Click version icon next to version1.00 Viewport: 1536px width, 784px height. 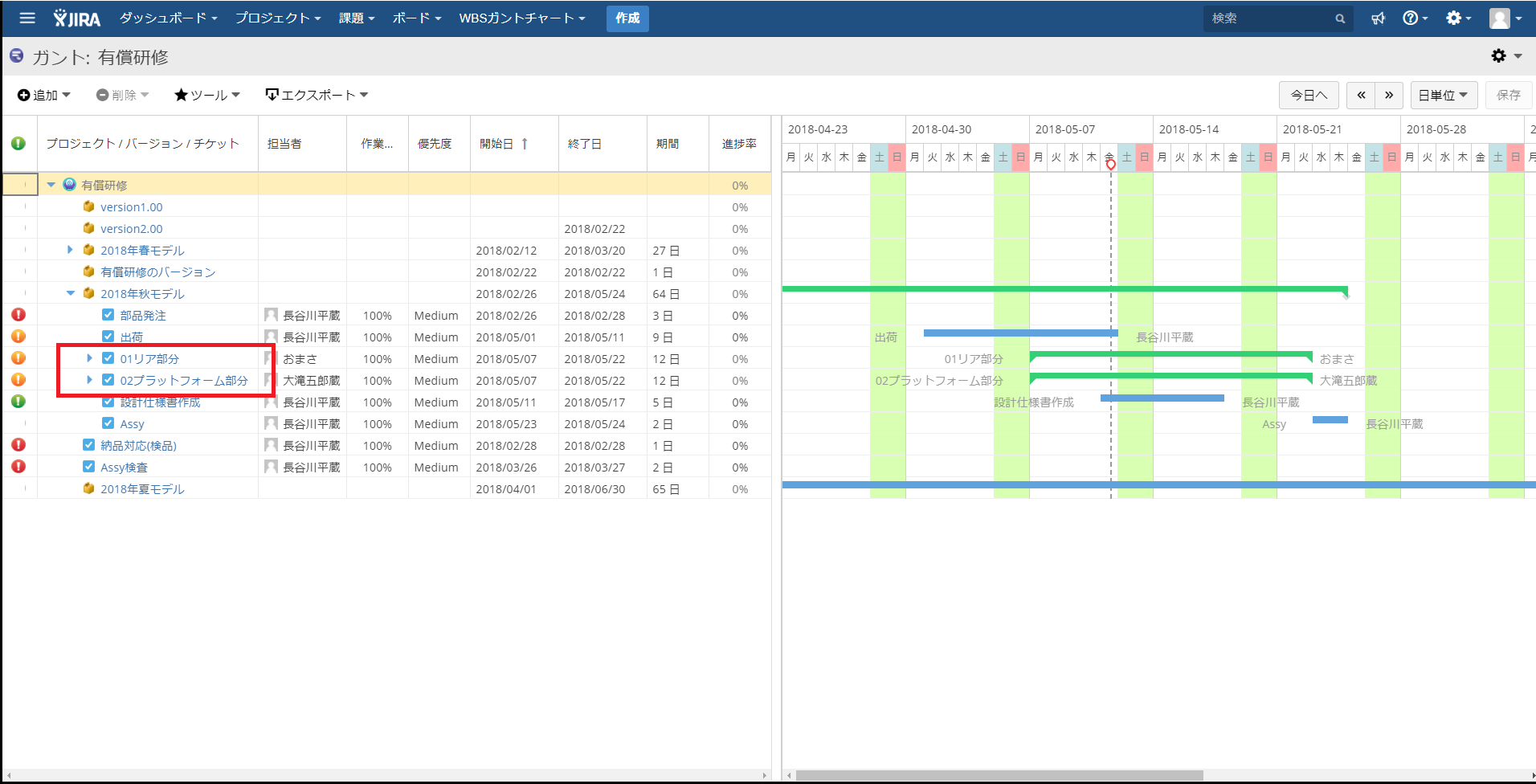[x=89, y=206]
